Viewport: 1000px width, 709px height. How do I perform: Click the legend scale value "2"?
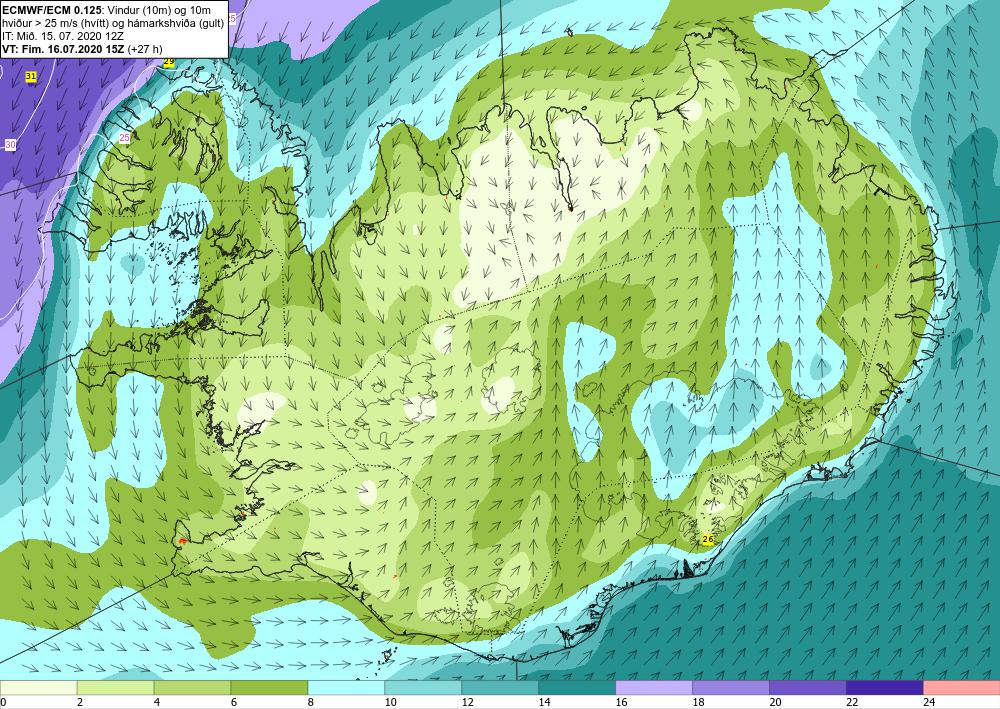[80, 702]
